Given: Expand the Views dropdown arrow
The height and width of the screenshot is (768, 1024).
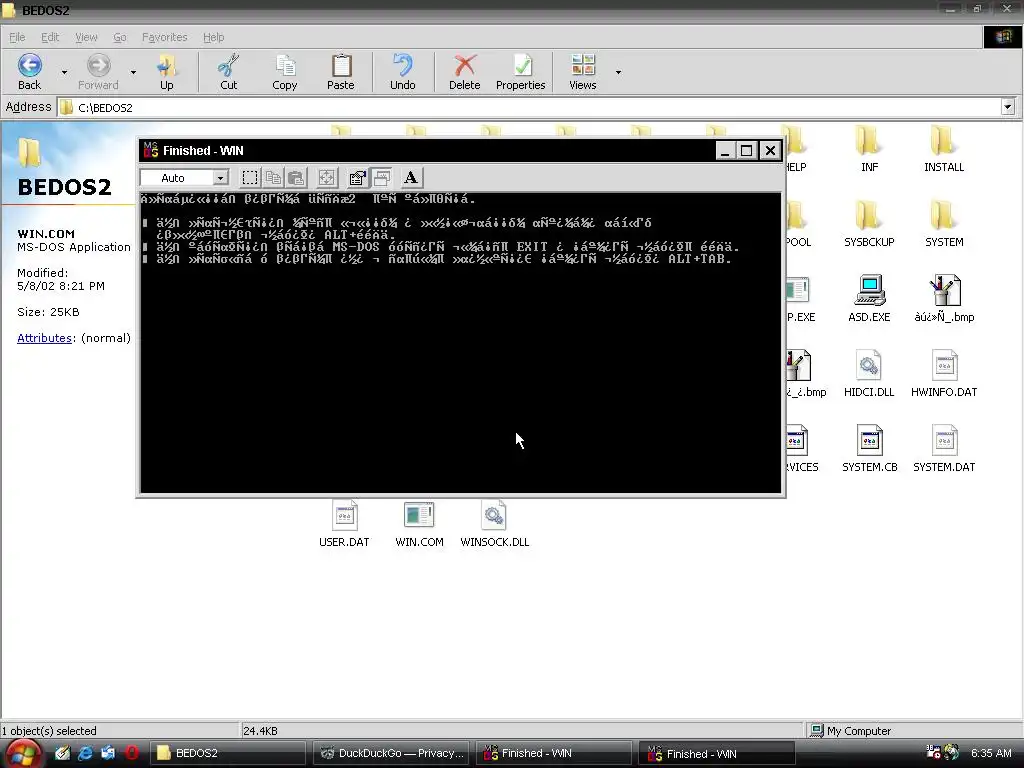Looking at the screenshot, I should point(618,72).
